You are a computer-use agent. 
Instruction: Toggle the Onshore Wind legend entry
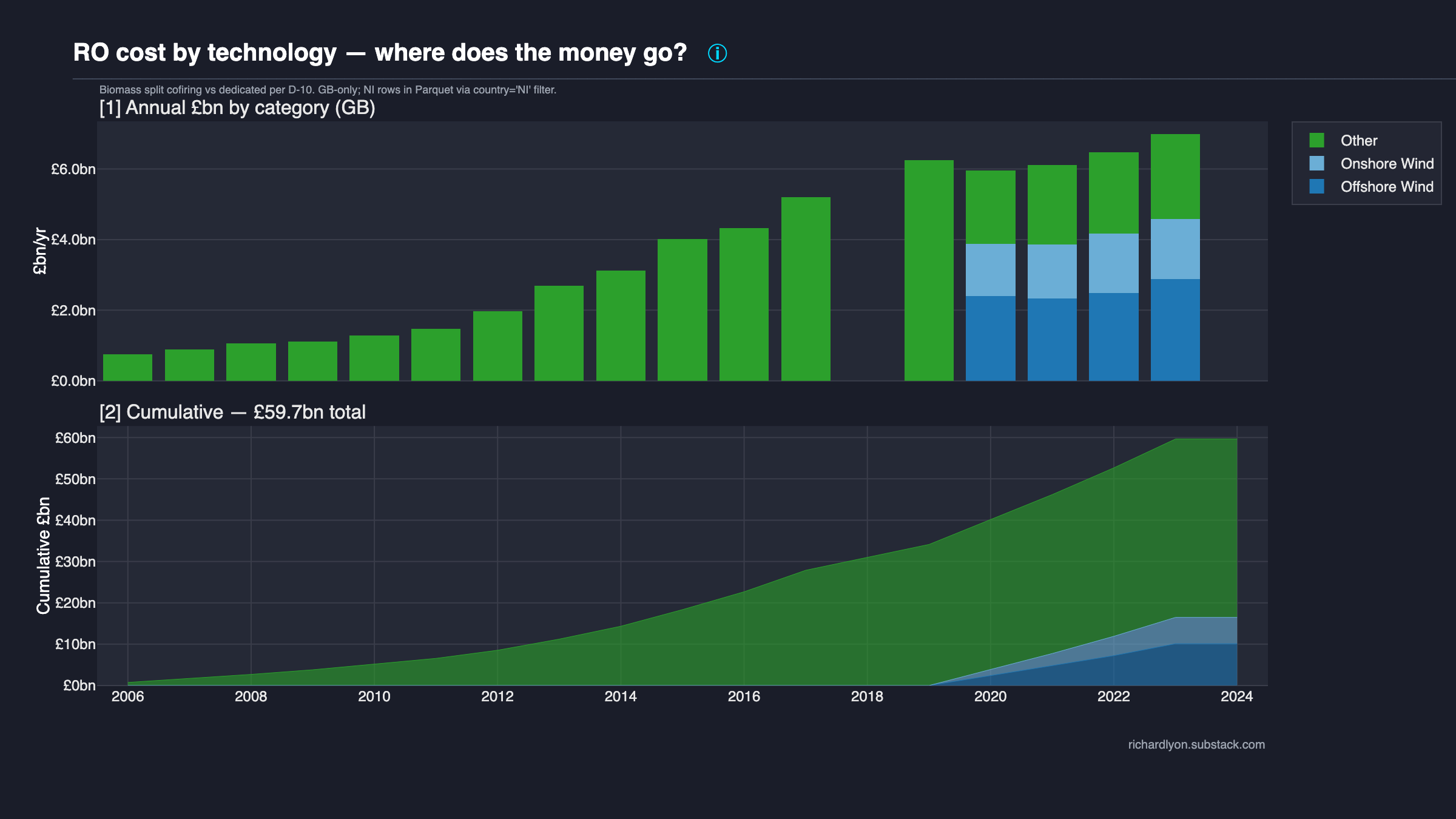click(1387, 163)
